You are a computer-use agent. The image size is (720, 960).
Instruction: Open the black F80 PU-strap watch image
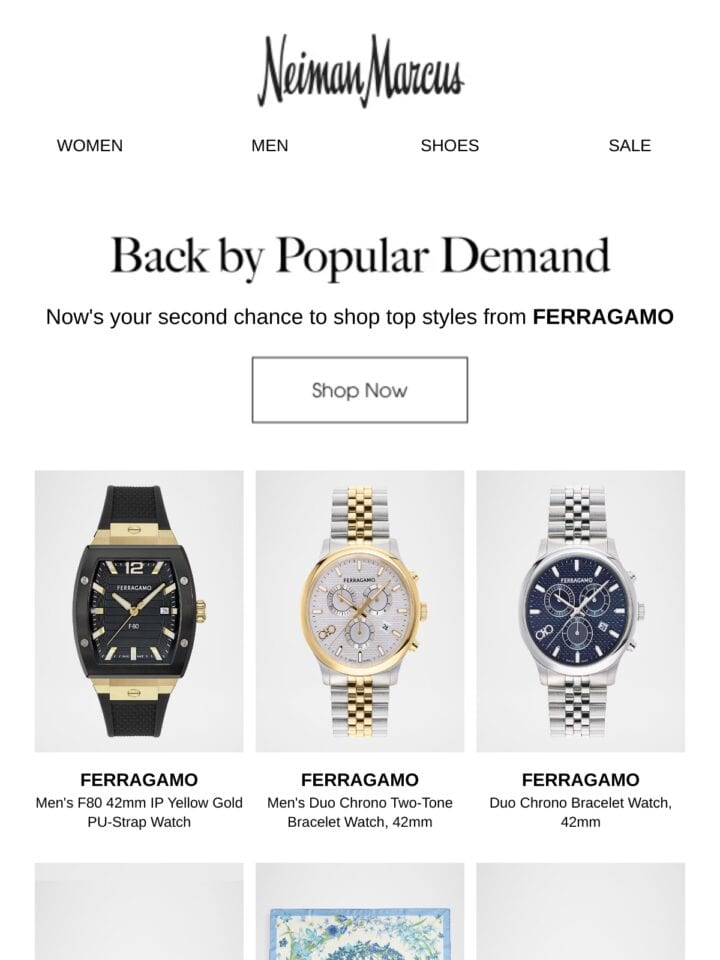[139, 611]
